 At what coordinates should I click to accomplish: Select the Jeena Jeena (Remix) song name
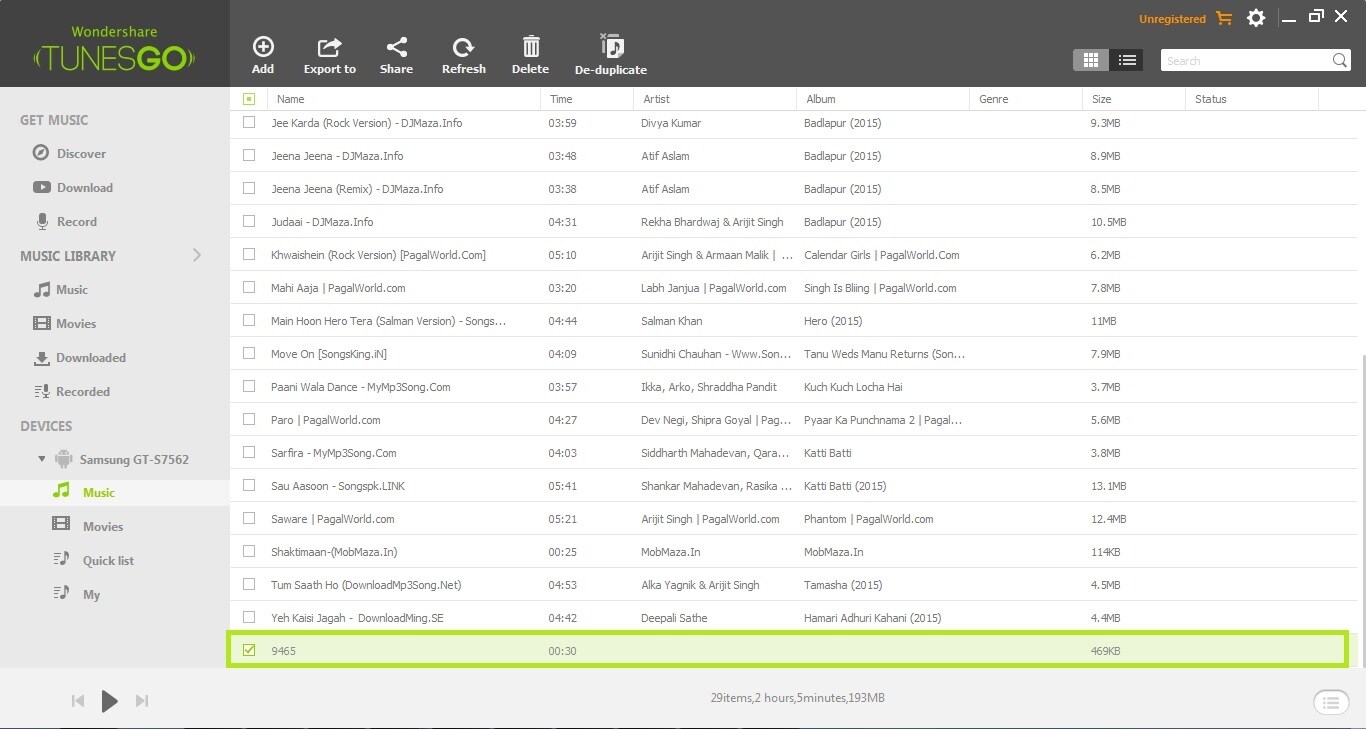pos(357,189)
